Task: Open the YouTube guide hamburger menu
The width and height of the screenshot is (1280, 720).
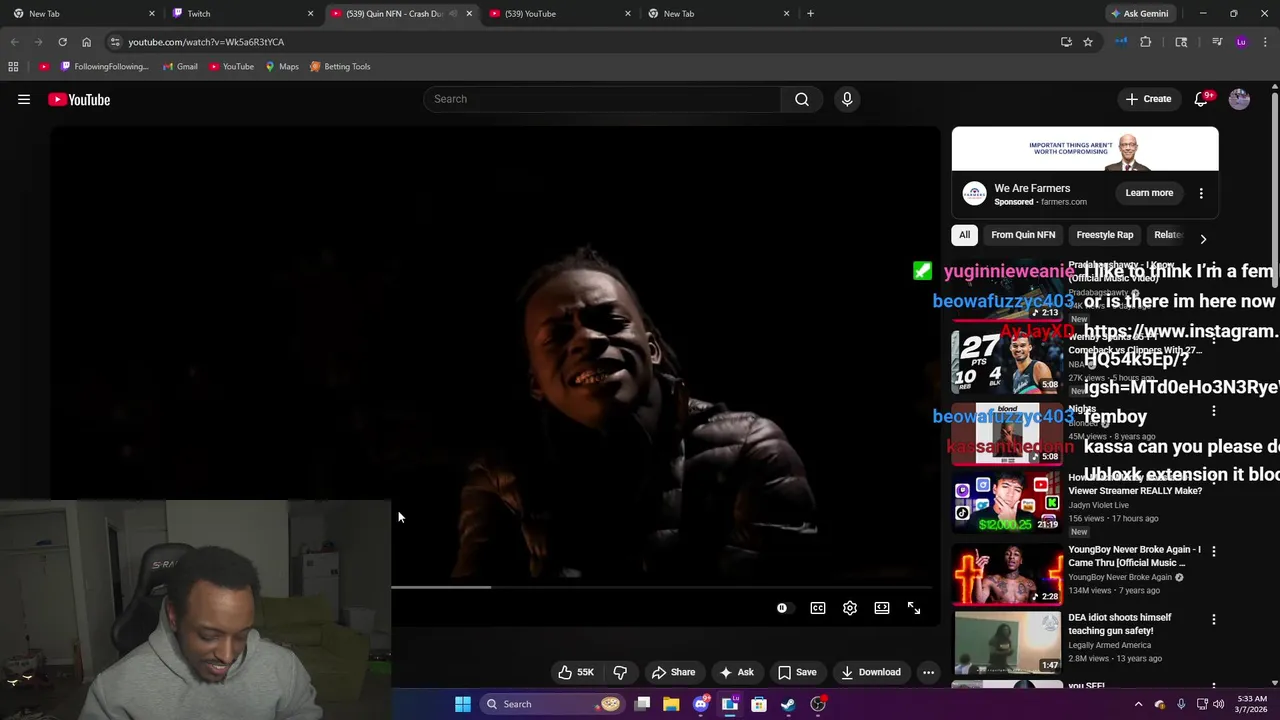Action: [24, 99]
